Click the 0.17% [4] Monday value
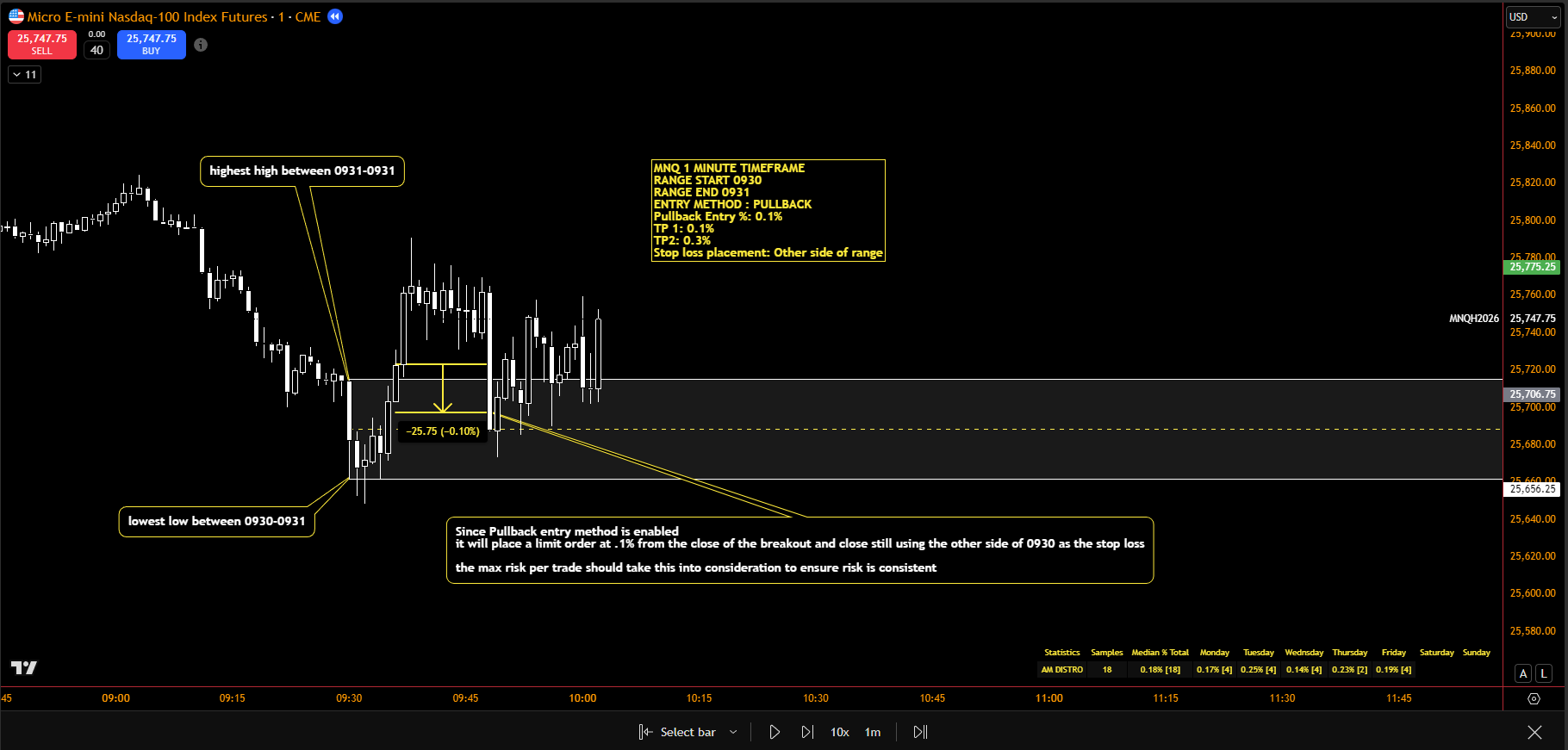1568x750 pixels. (1215, 670)
